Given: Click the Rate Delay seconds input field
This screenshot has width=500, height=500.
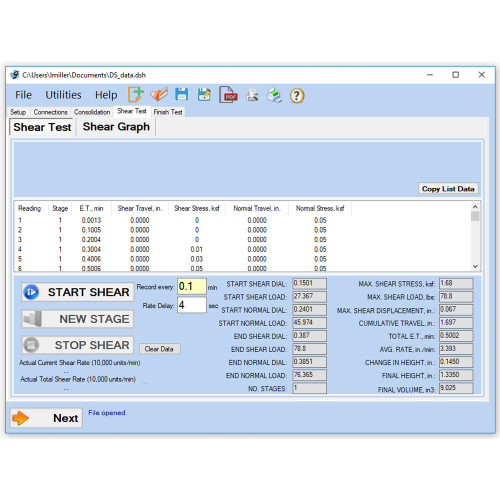Looking at the screenshot, I should click(192, 305).
